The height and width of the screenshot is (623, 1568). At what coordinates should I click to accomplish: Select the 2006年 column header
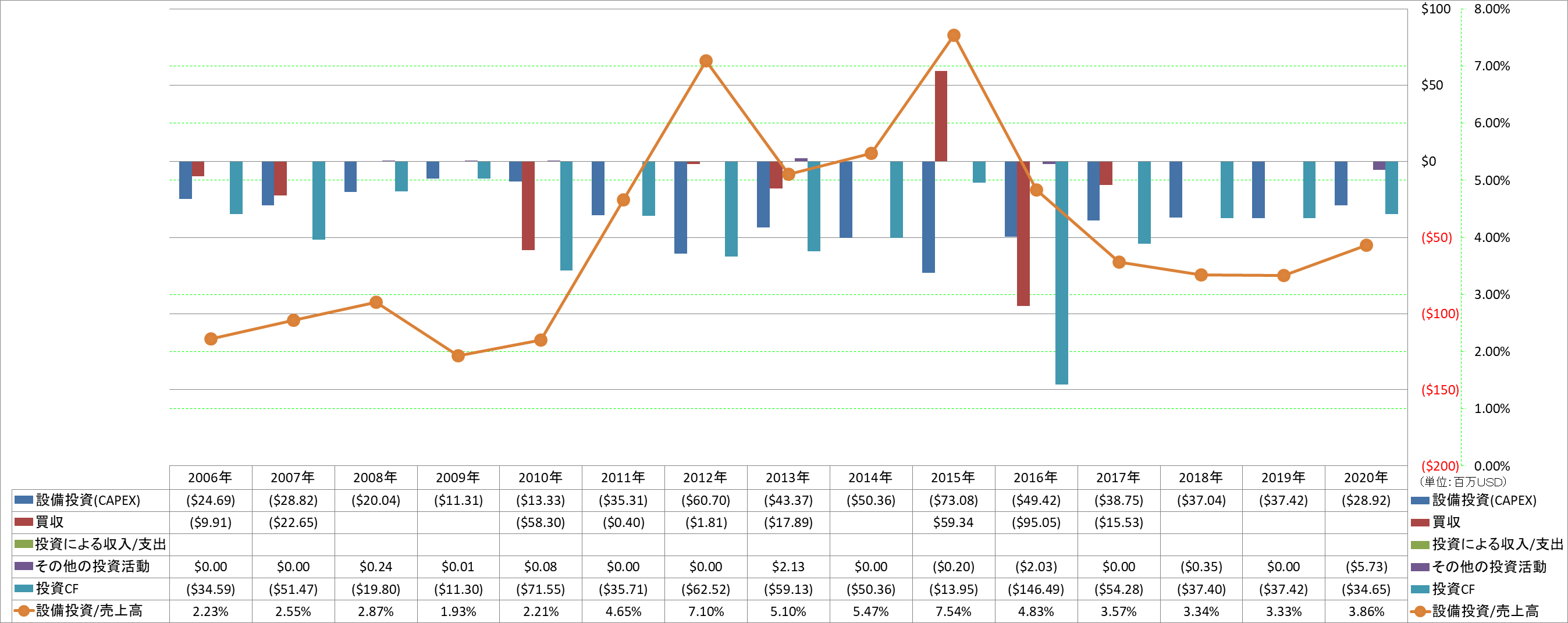pyautogui.click(x=211, y=478)
